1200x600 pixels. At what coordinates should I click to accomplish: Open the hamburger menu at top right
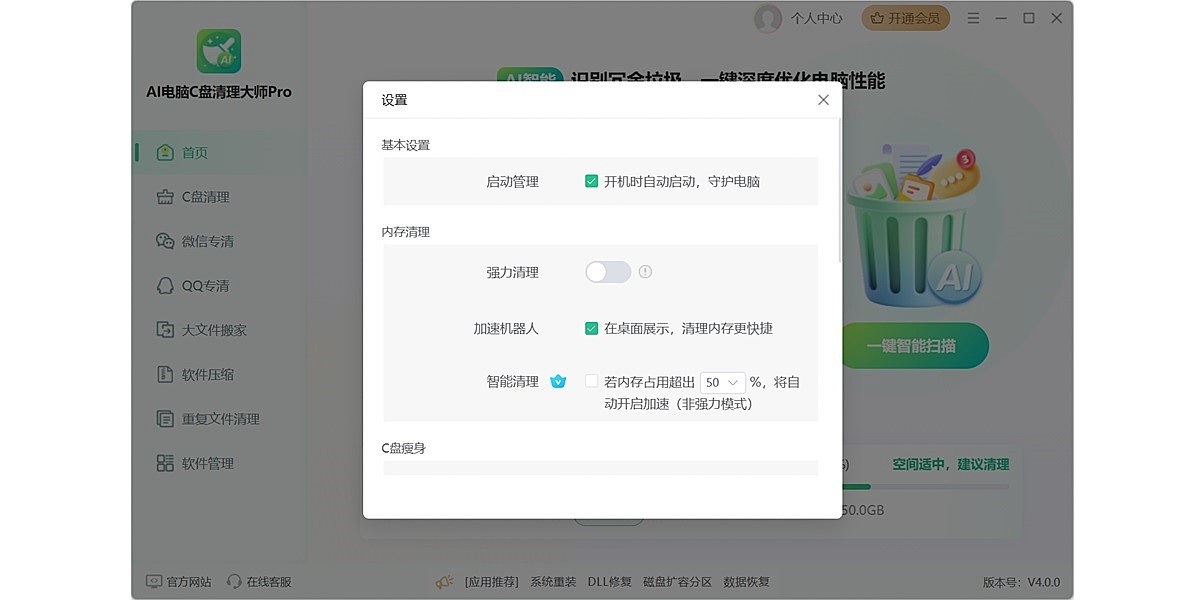973,17
